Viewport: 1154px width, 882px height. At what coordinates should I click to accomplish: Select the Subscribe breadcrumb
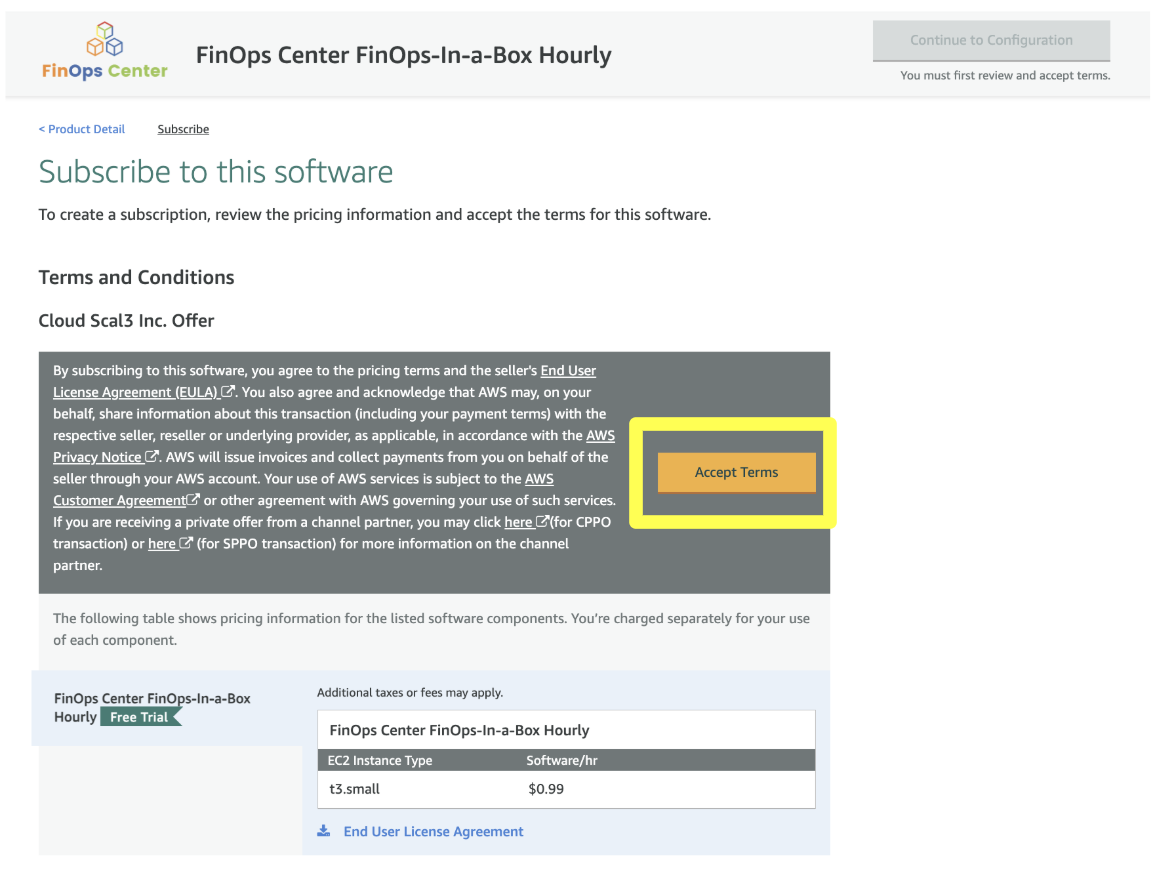[183, 129]
